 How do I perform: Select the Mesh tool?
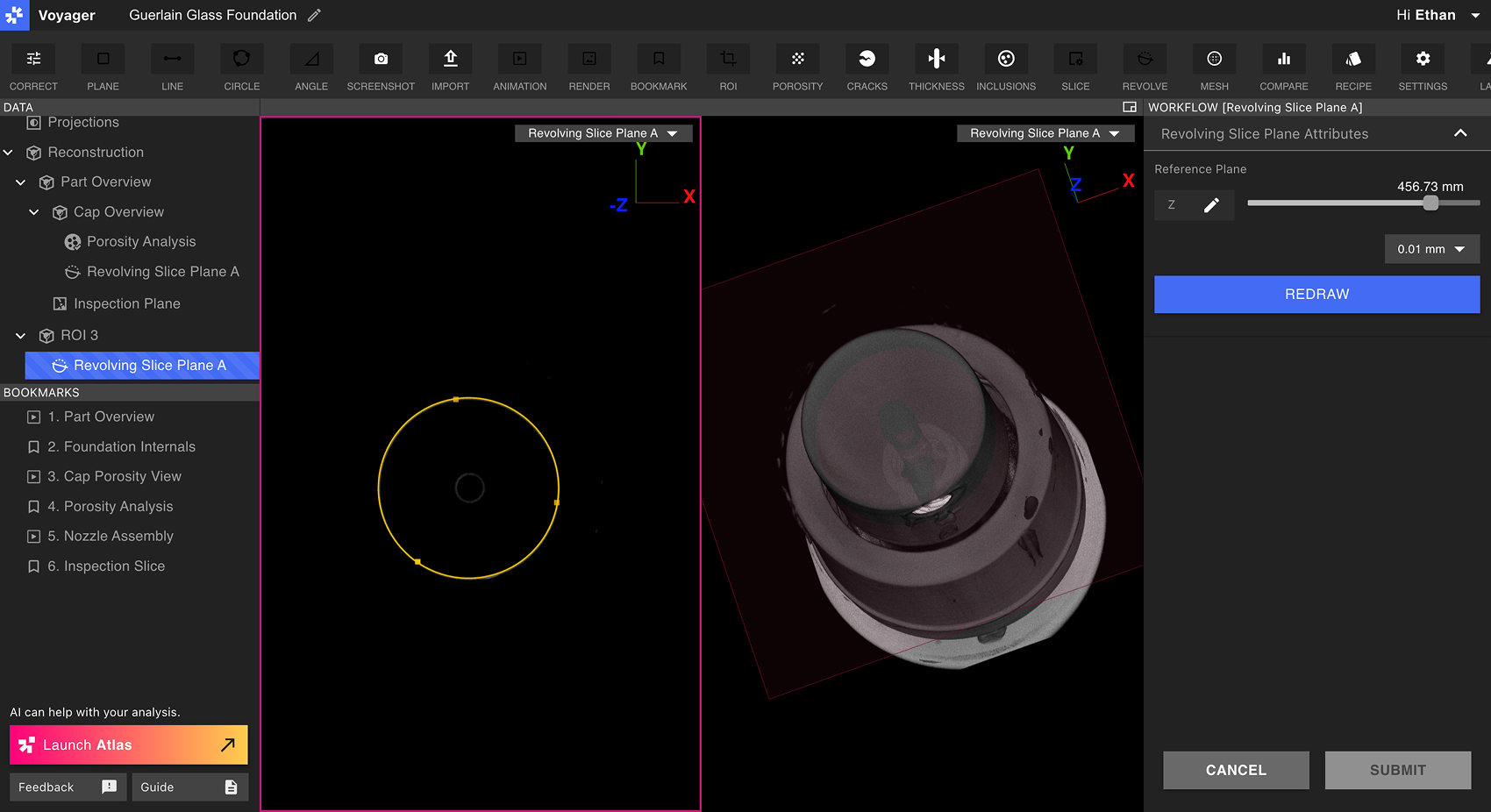coord(1214,68)
